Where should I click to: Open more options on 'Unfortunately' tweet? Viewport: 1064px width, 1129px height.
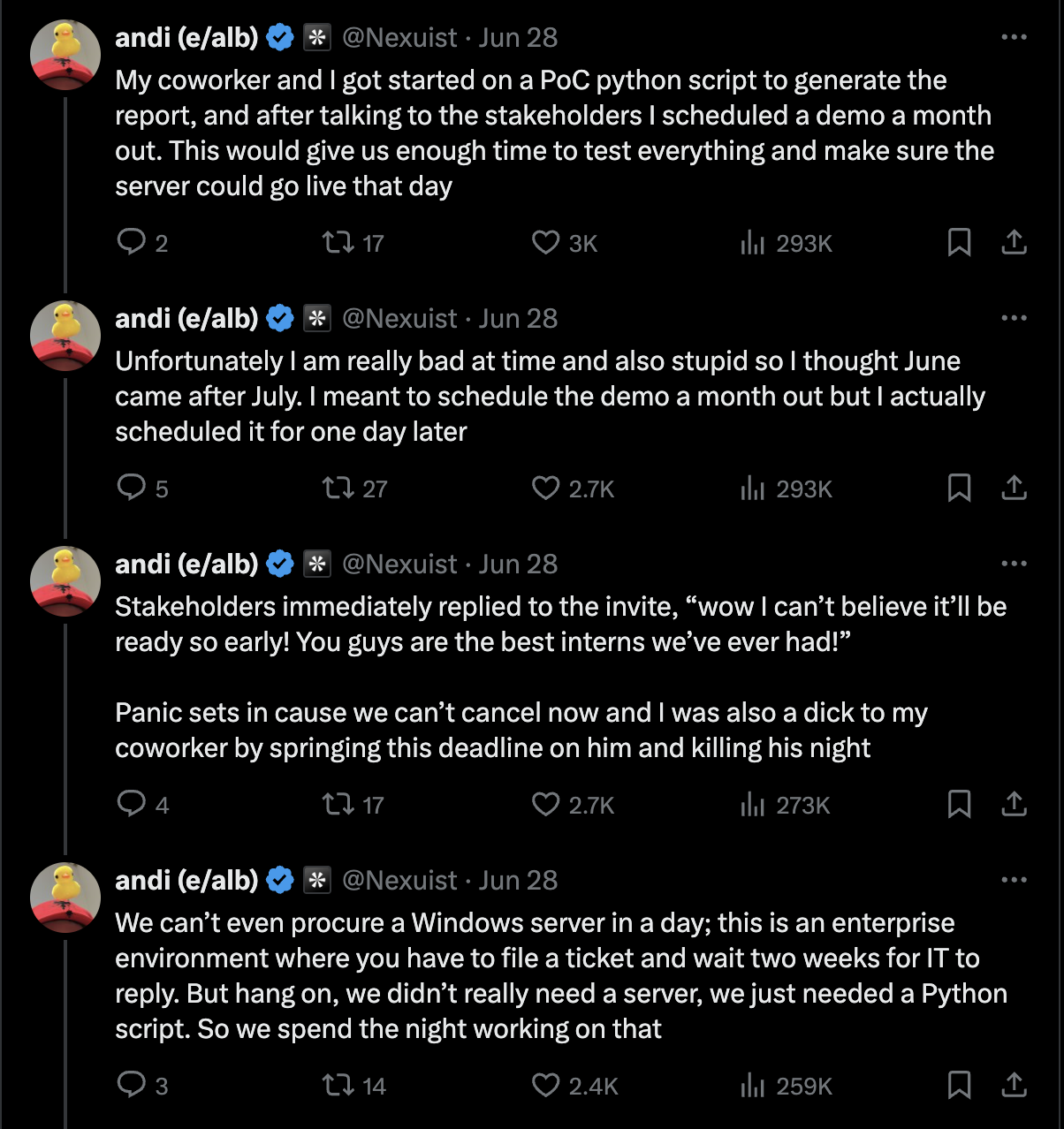pyautogui.click(x=1014, y=318)
